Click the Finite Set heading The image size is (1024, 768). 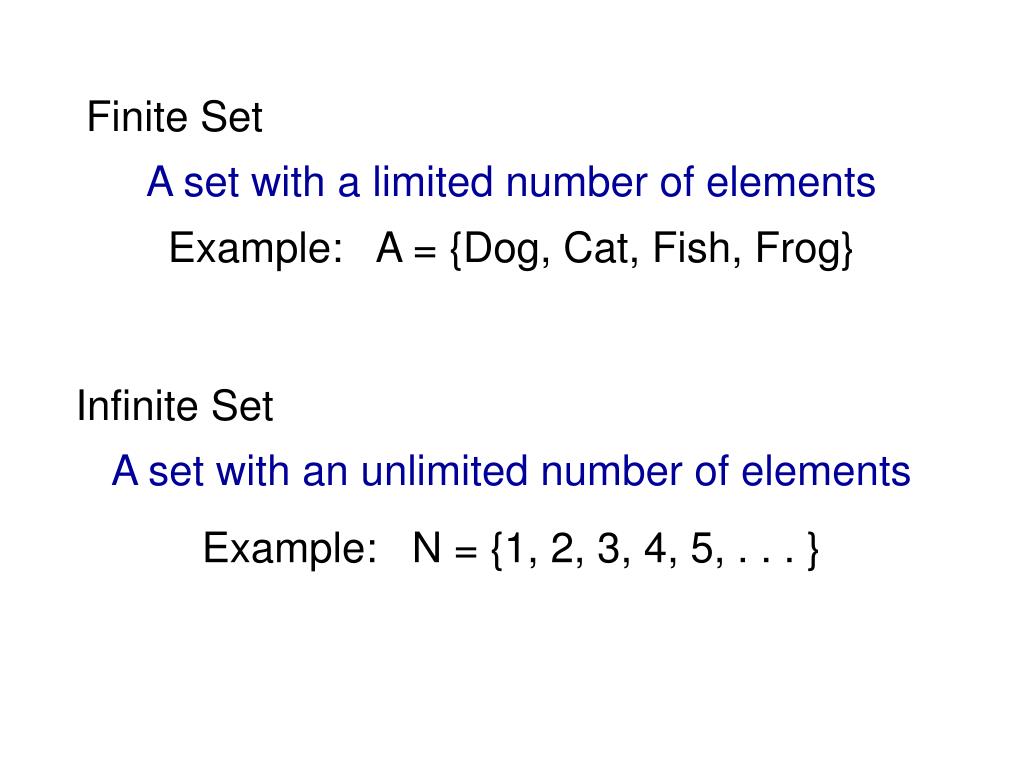coord(174,117)
